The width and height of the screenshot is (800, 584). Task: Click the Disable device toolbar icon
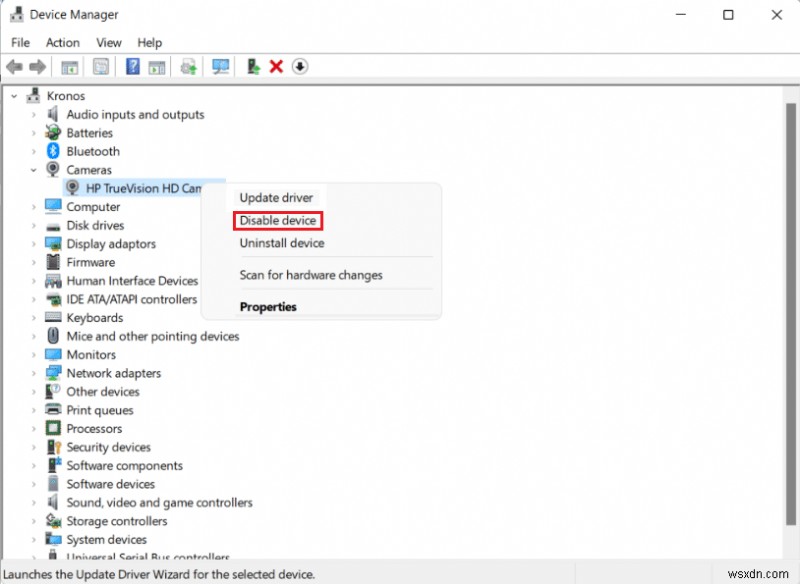tap(253, 66)
